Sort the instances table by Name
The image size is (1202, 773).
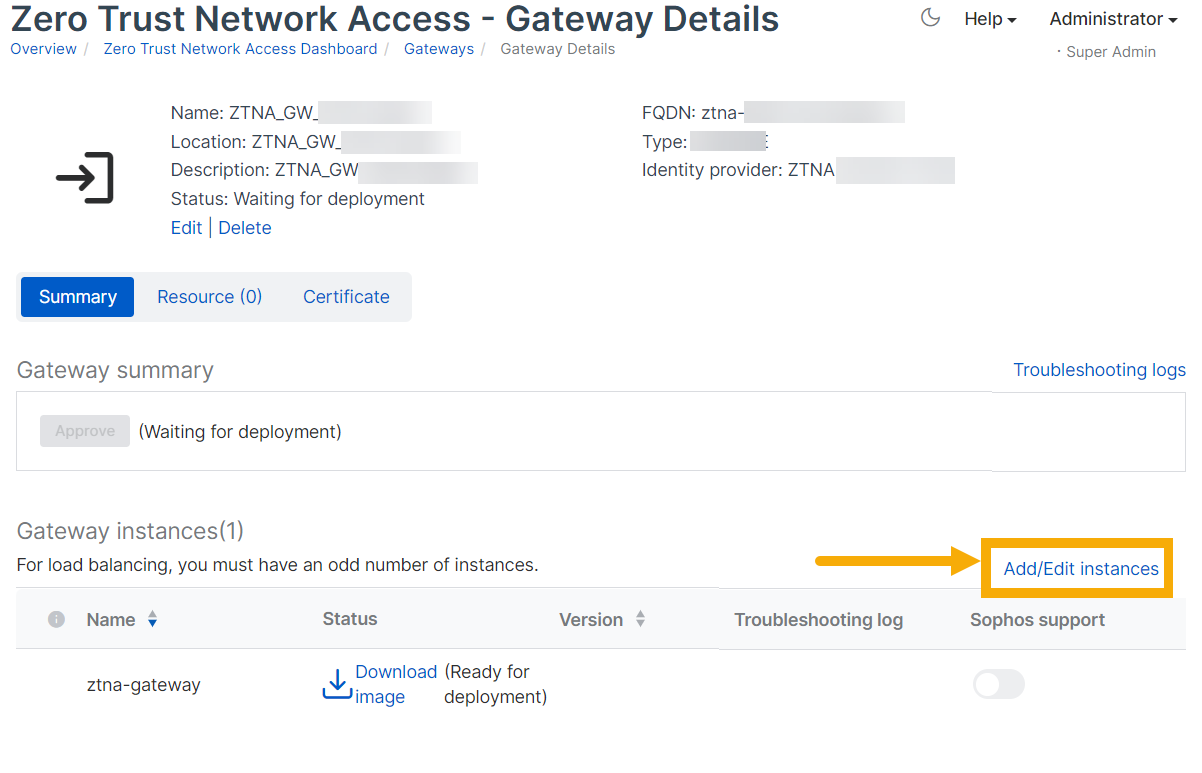click(x=152, y=619)
